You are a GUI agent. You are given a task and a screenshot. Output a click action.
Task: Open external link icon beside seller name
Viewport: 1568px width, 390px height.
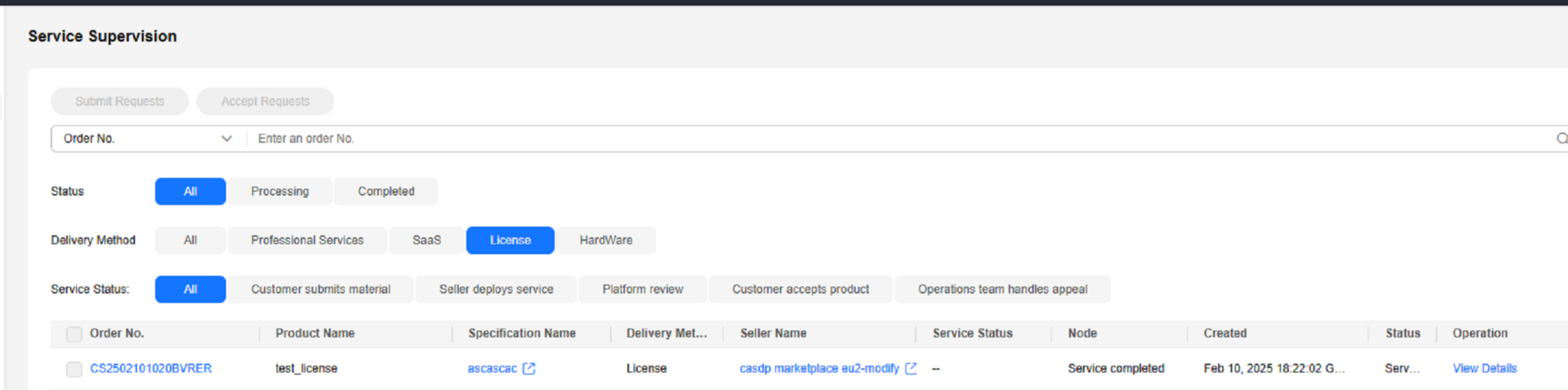[911, 369]
